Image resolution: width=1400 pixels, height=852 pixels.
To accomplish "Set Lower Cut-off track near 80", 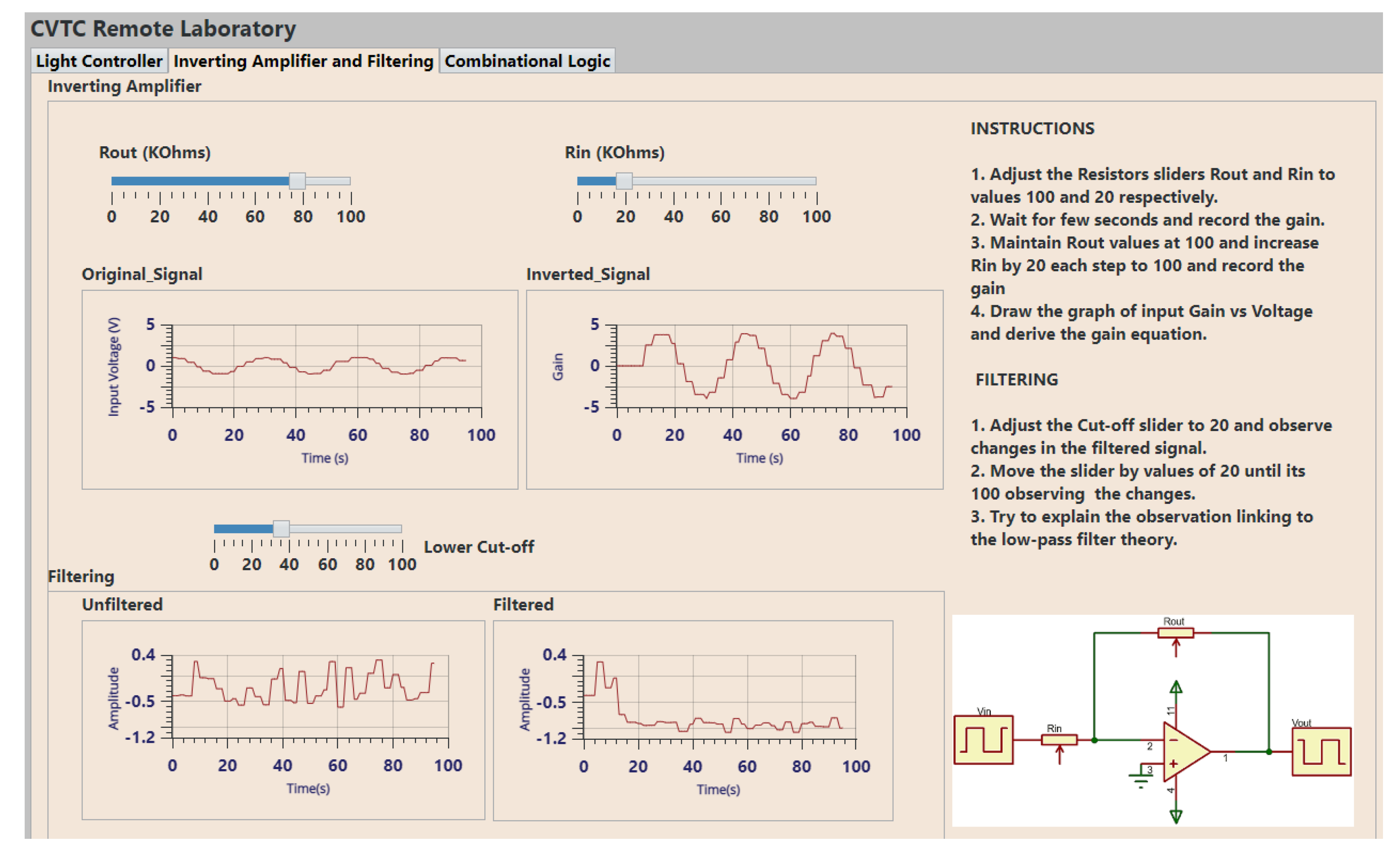I will 365,529.
